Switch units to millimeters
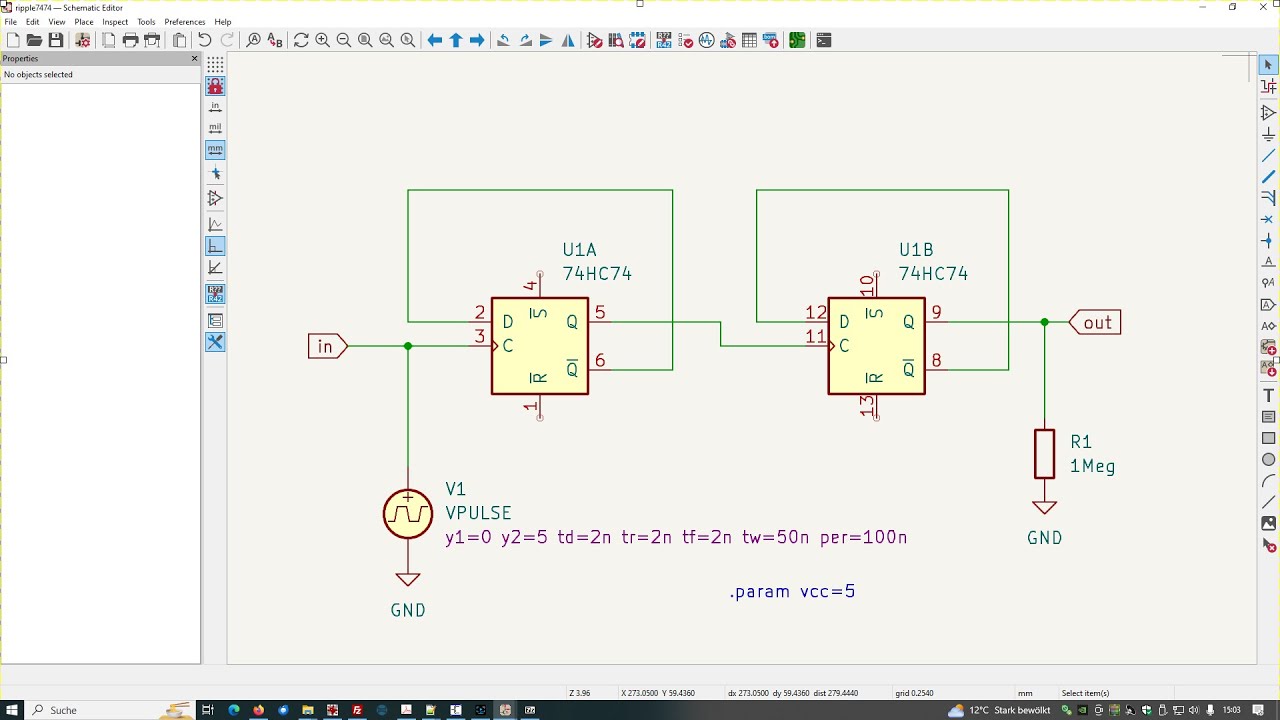The width and height of the screenshot is (1280, 720). point(215,150)
